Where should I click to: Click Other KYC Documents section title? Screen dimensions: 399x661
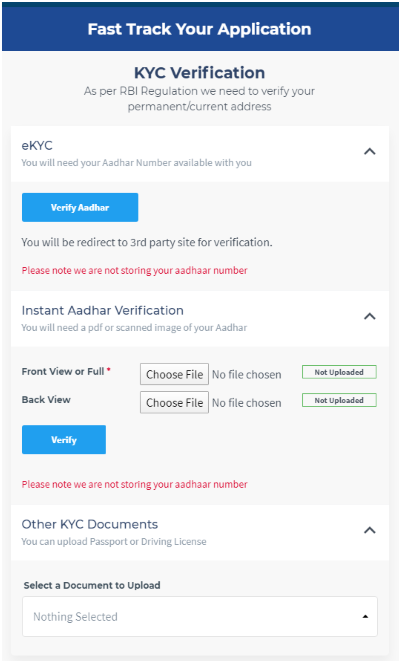(90, 524)
